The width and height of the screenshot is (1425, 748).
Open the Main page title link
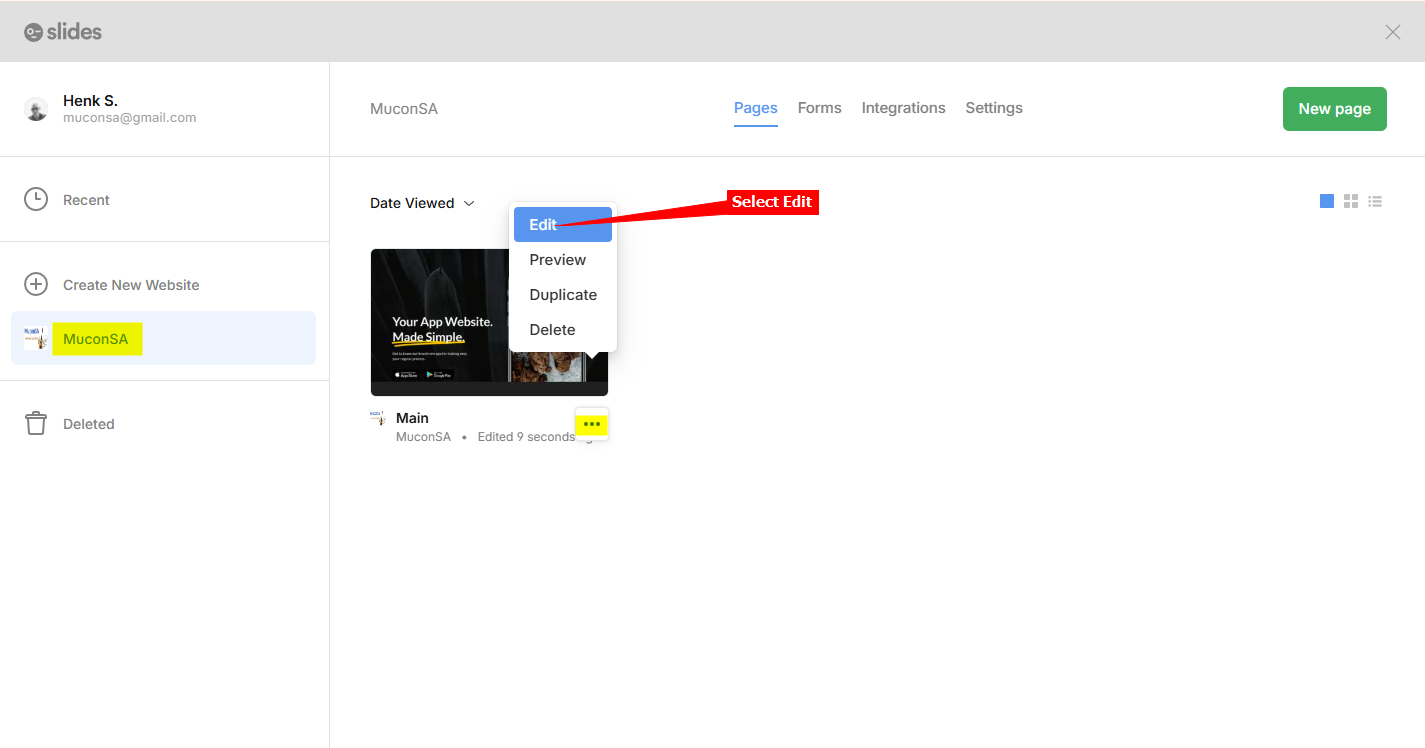411,417
